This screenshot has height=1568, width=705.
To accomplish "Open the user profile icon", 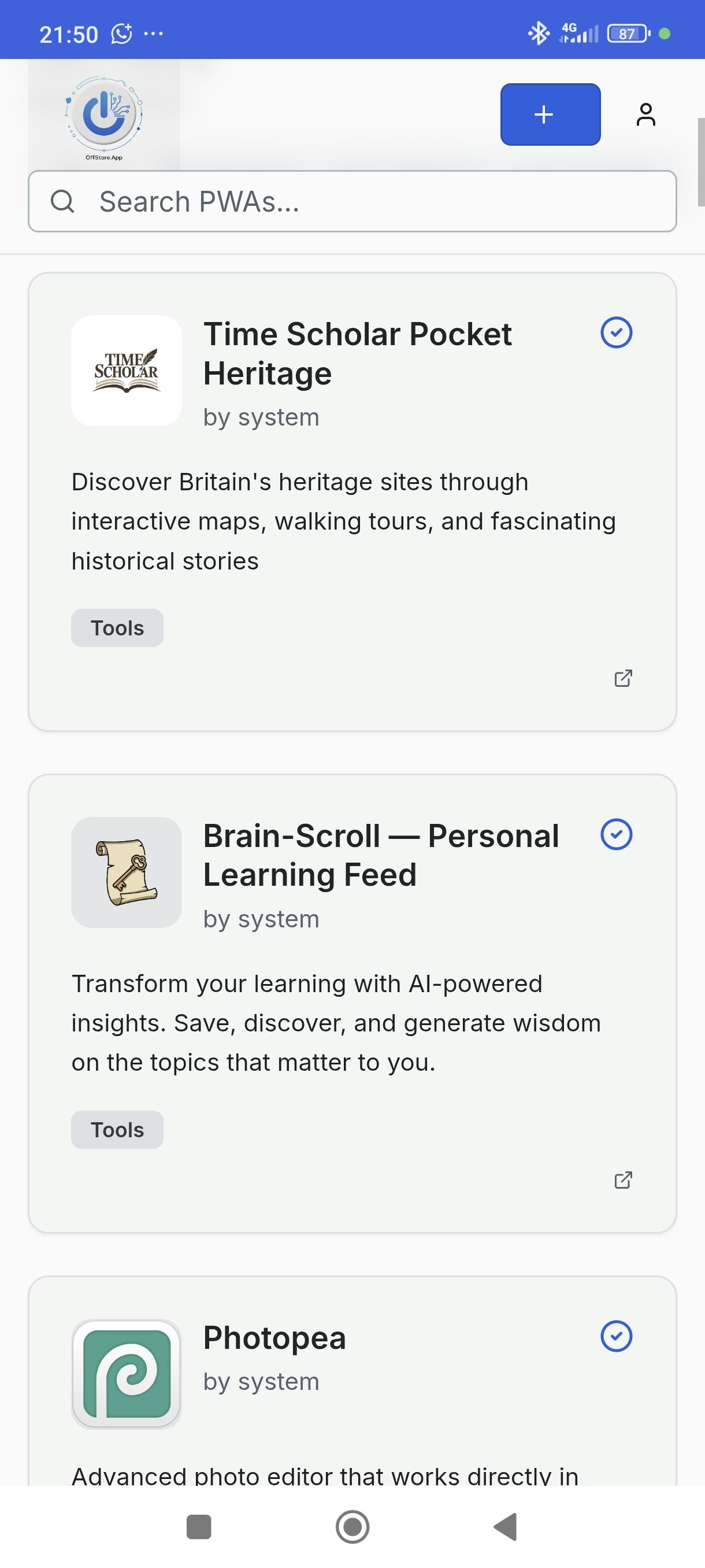I will point(645,114).
